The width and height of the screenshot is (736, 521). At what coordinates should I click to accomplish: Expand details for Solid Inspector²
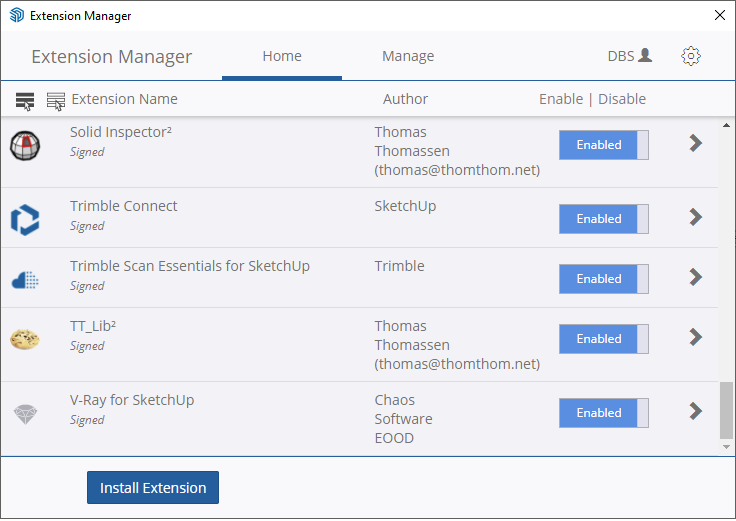(x=696, y=143)
